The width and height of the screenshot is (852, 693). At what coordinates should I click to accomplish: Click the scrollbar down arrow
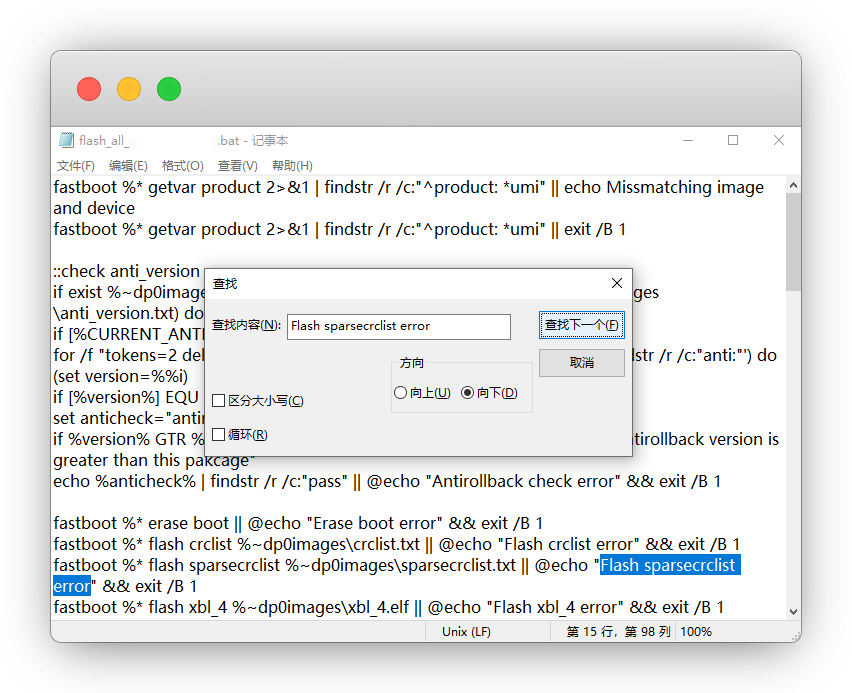pyautogui.click(x=793, y=611)
